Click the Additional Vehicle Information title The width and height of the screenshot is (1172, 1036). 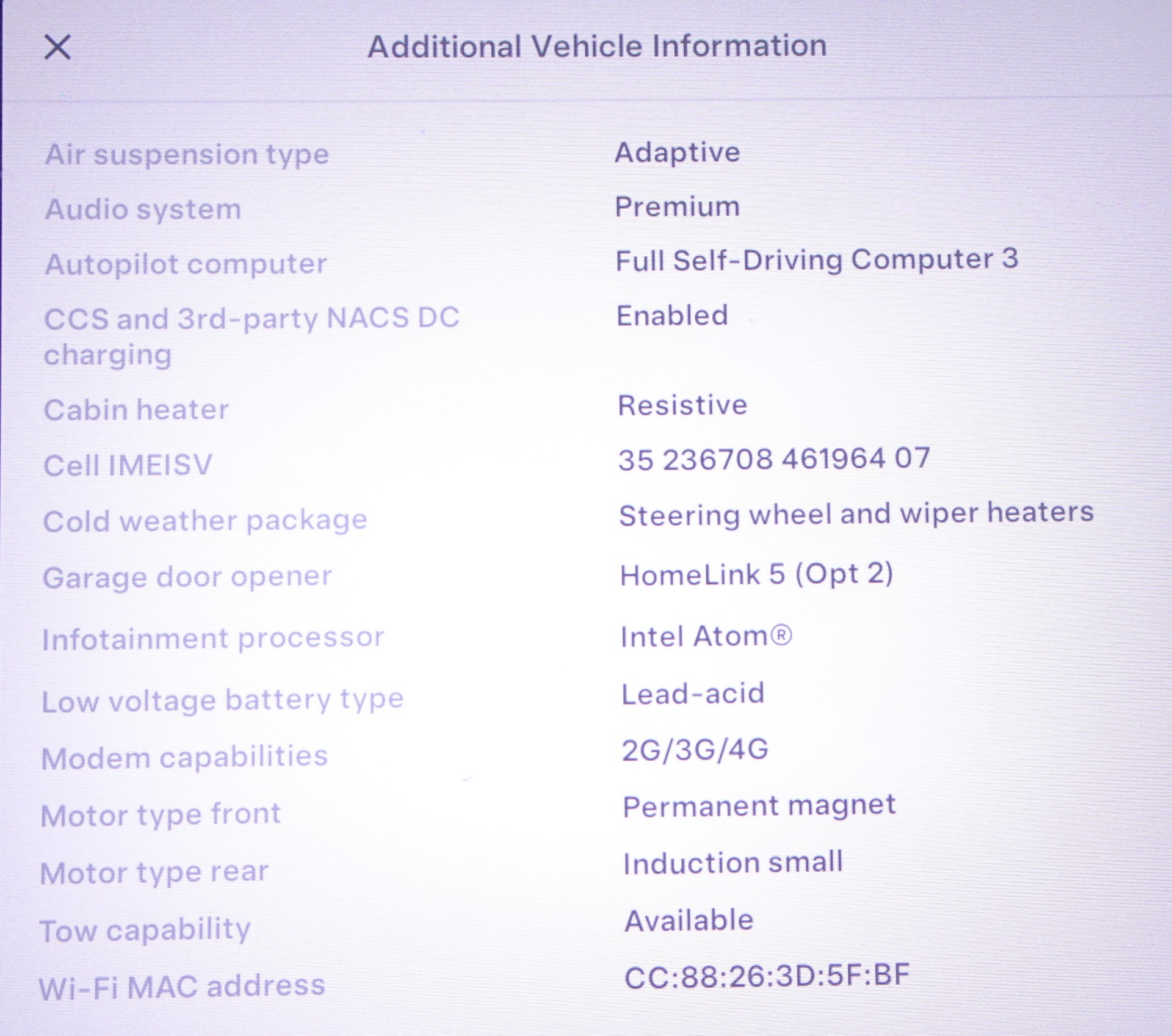click(x=597, y=46)
